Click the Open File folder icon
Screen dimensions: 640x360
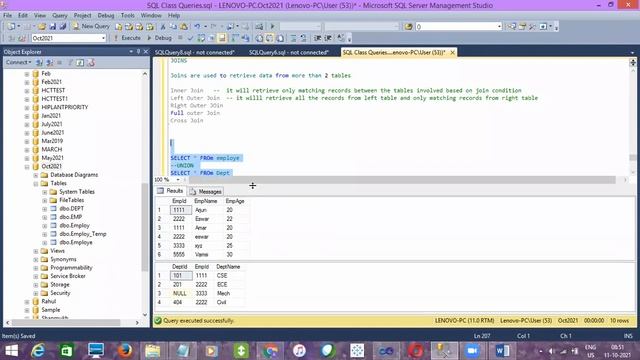click(x=42, y=27)
